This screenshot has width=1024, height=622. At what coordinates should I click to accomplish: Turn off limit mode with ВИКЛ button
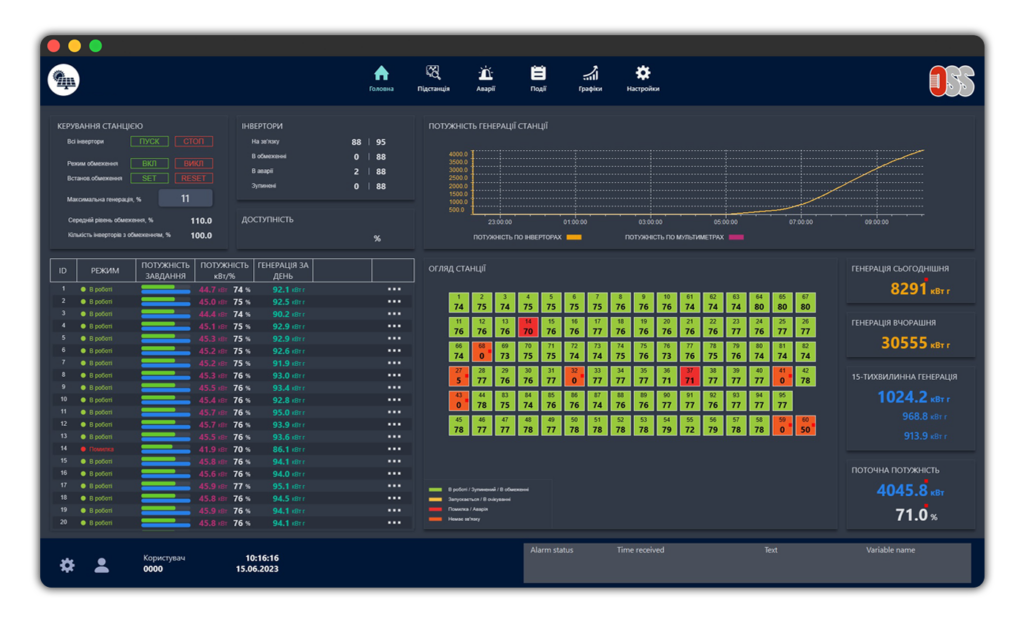[193, 163]
